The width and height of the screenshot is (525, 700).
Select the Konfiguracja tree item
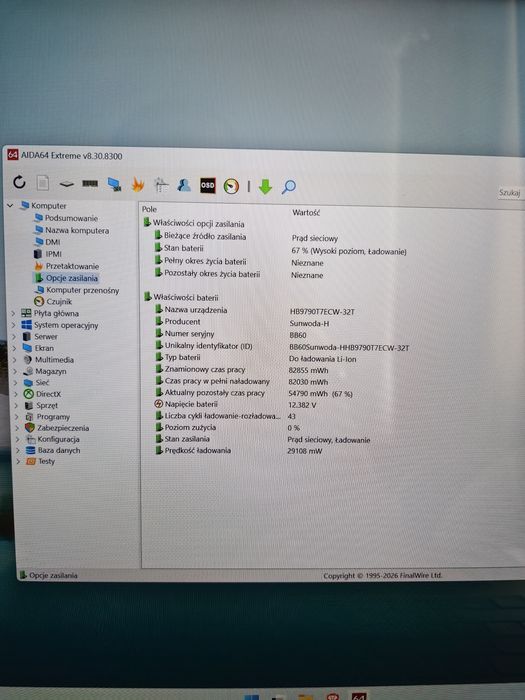53,439
